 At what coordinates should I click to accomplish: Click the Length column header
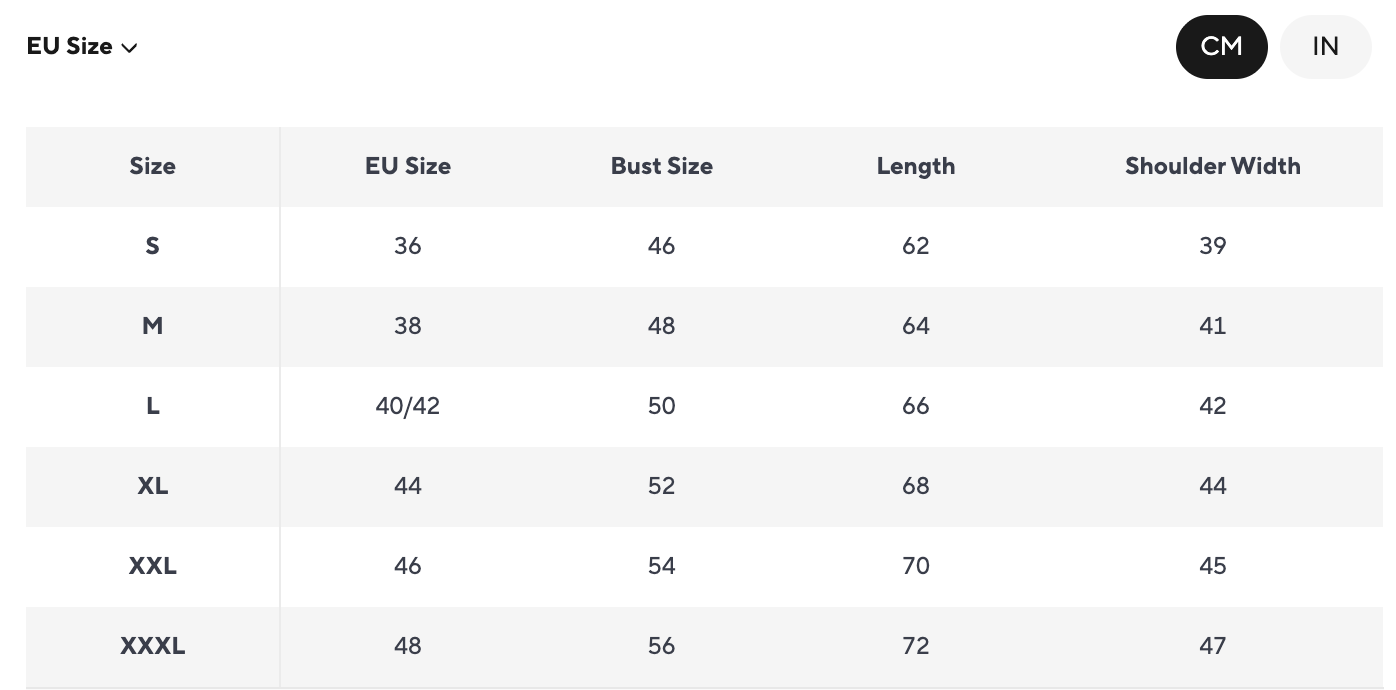[916, 166]
